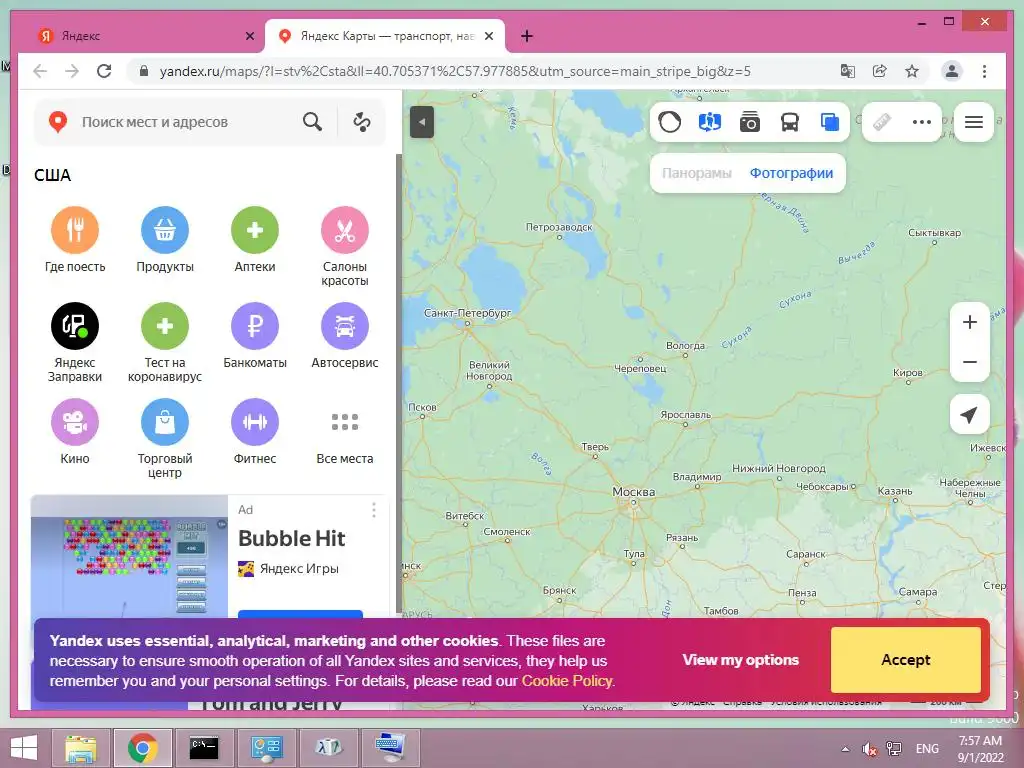1024x768 pixels.
Task: Click the left panel vertical scrollbar
Action: 399,384
